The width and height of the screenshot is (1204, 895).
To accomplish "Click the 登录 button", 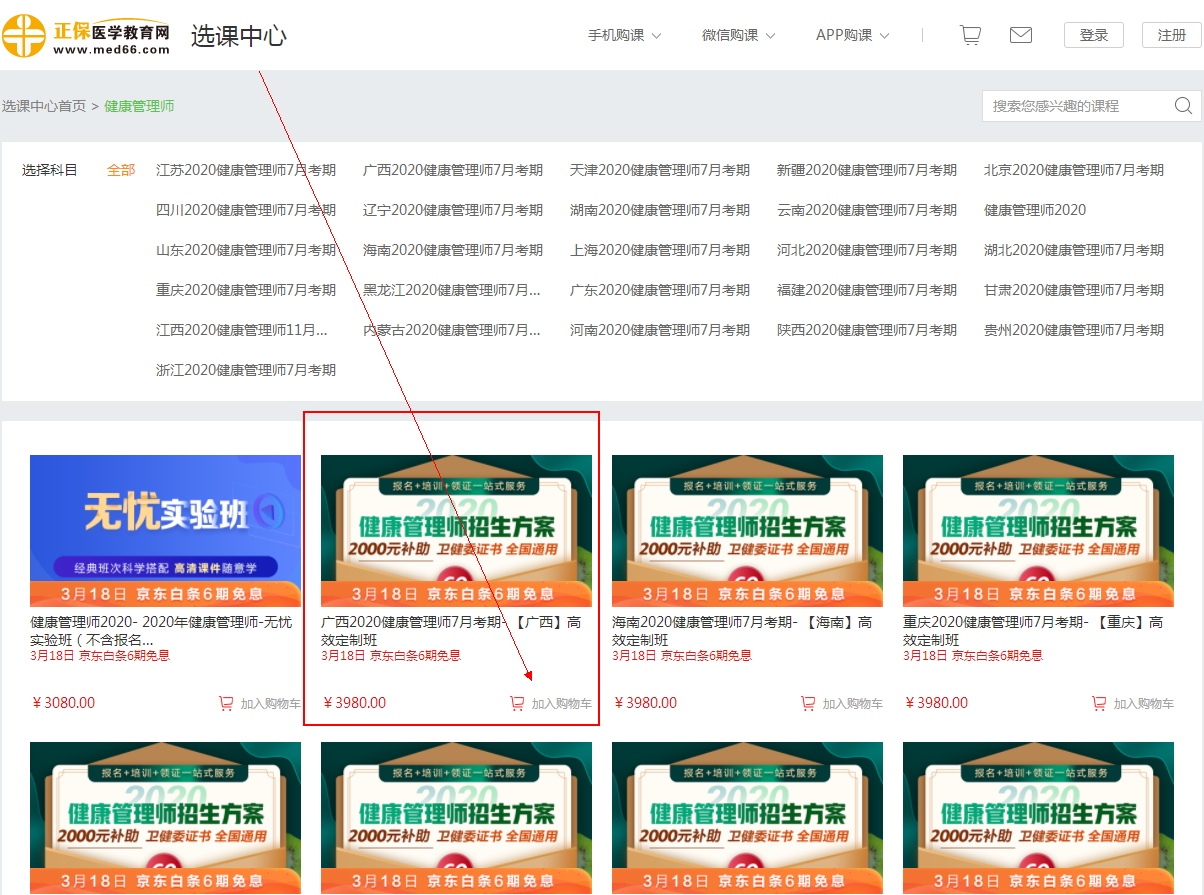I will pyautogui.click(x=1093, y=35).
